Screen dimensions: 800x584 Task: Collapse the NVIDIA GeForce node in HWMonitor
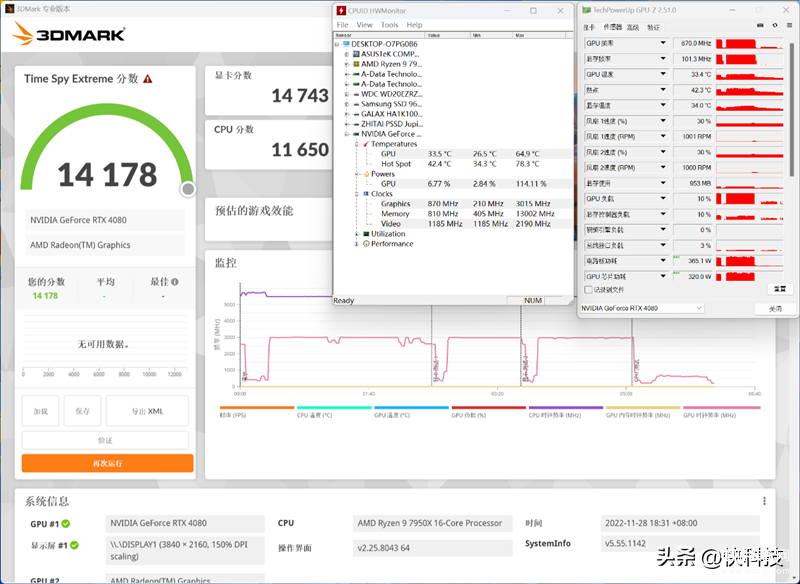[346, 134]
